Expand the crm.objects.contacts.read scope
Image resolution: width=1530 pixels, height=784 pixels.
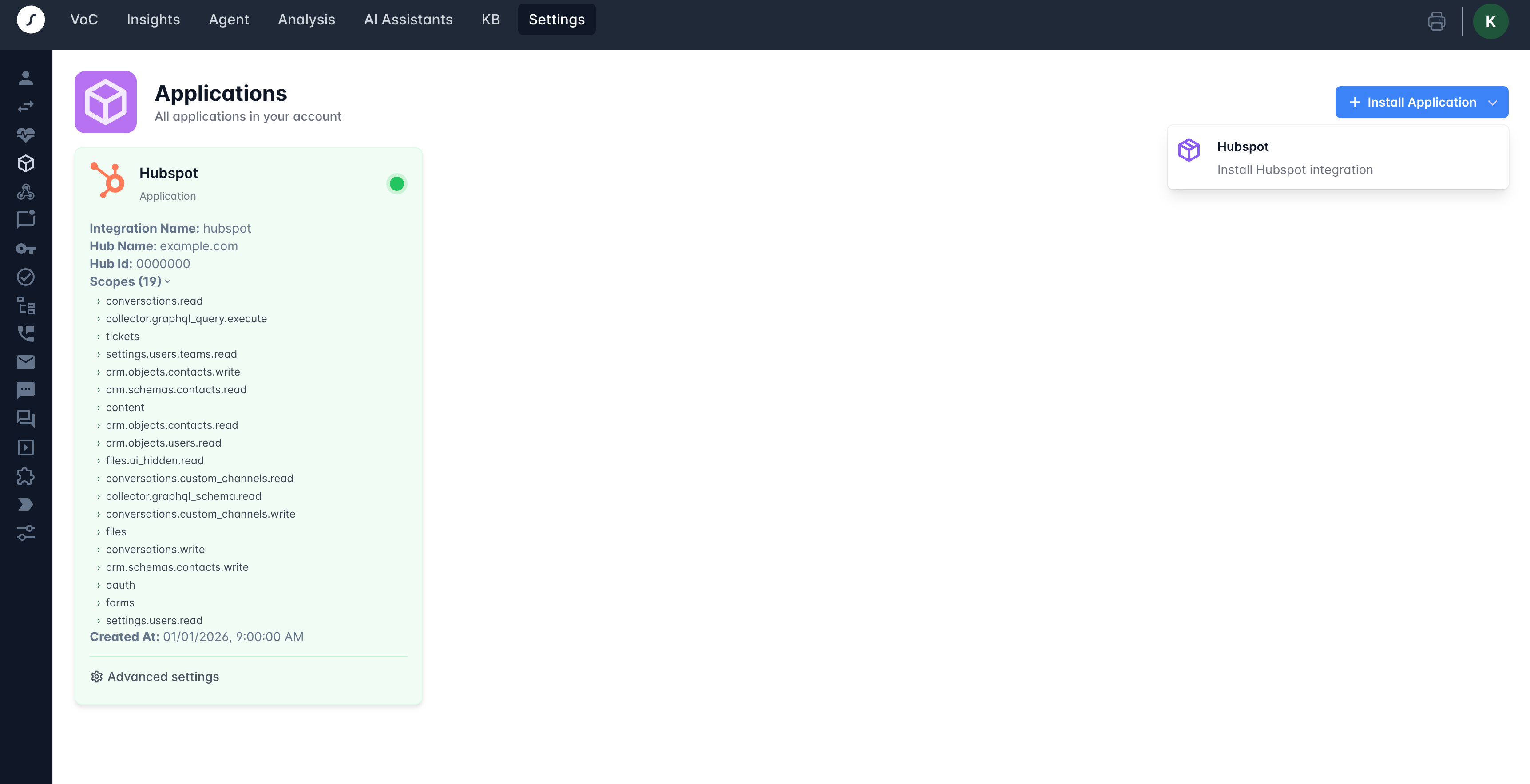pos(167,425)
